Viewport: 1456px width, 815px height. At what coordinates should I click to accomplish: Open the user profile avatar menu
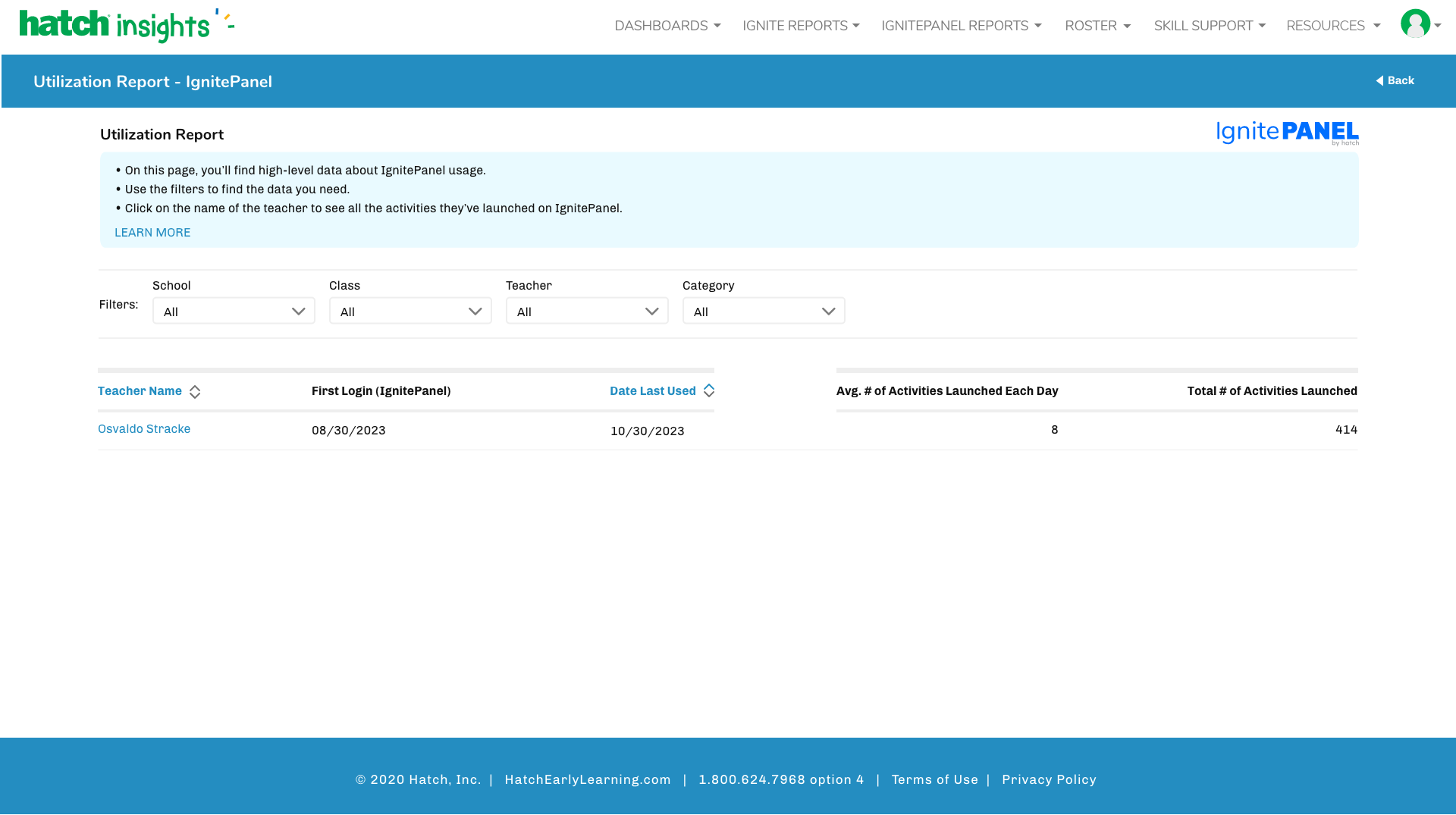(x=1420, y=24)
